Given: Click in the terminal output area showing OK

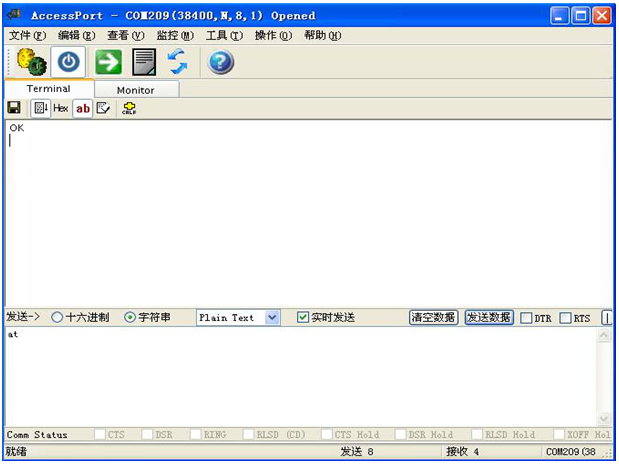Looking at the screenshot, I should (308, 213).
